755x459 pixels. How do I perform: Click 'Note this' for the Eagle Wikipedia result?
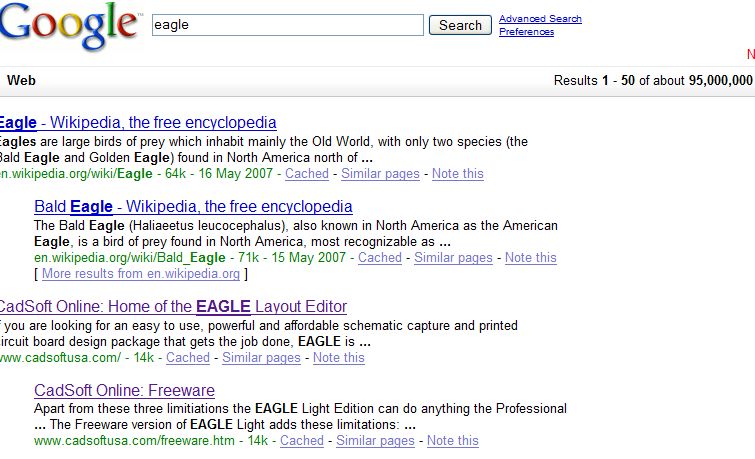tap(458, 174)
